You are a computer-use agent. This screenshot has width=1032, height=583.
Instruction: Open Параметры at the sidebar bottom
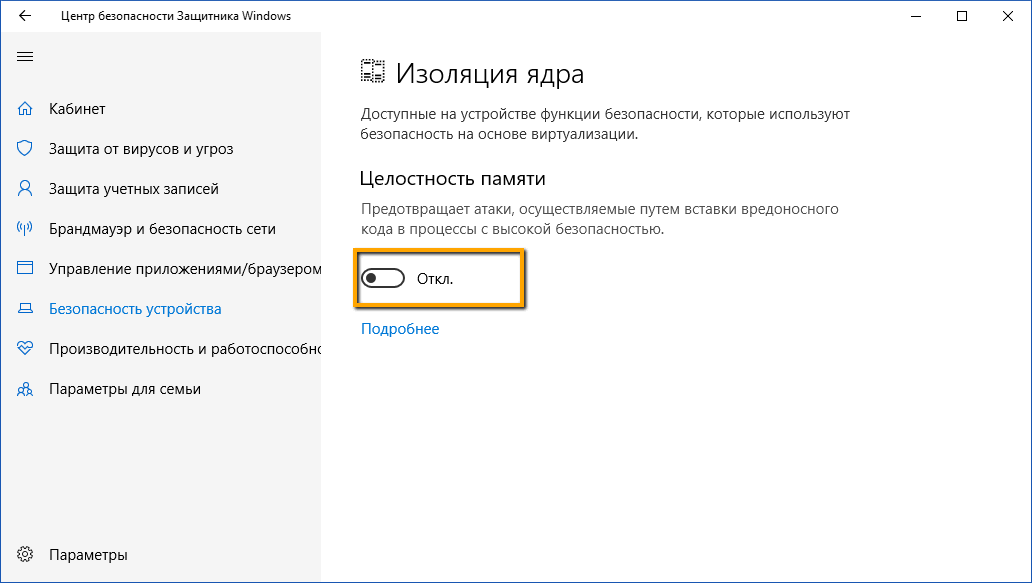(88, 555)
